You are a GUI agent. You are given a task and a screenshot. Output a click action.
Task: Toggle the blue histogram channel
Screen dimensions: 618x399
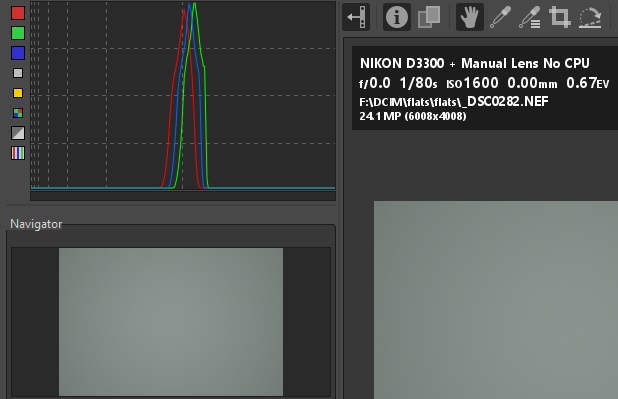coord(18,53)
